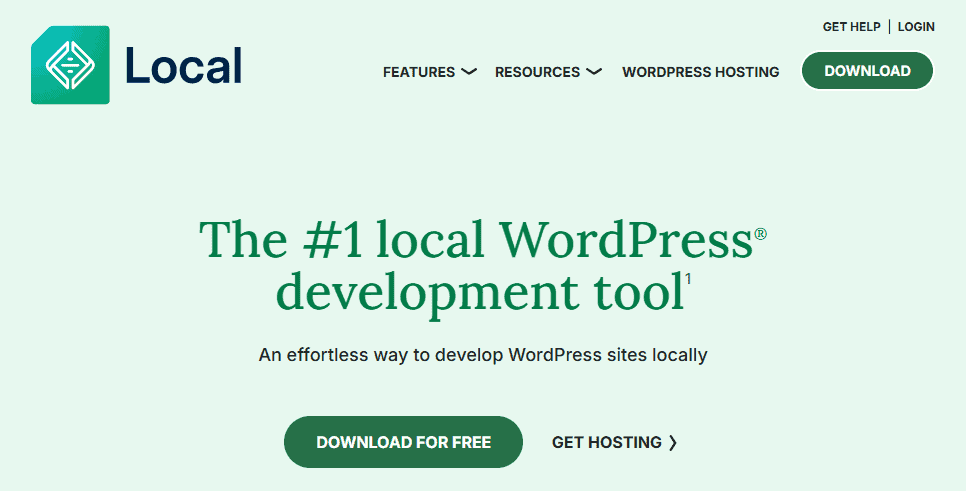
Task: Click the green Local logo icon
Action: pyautogui.click(x=70, y=65)
